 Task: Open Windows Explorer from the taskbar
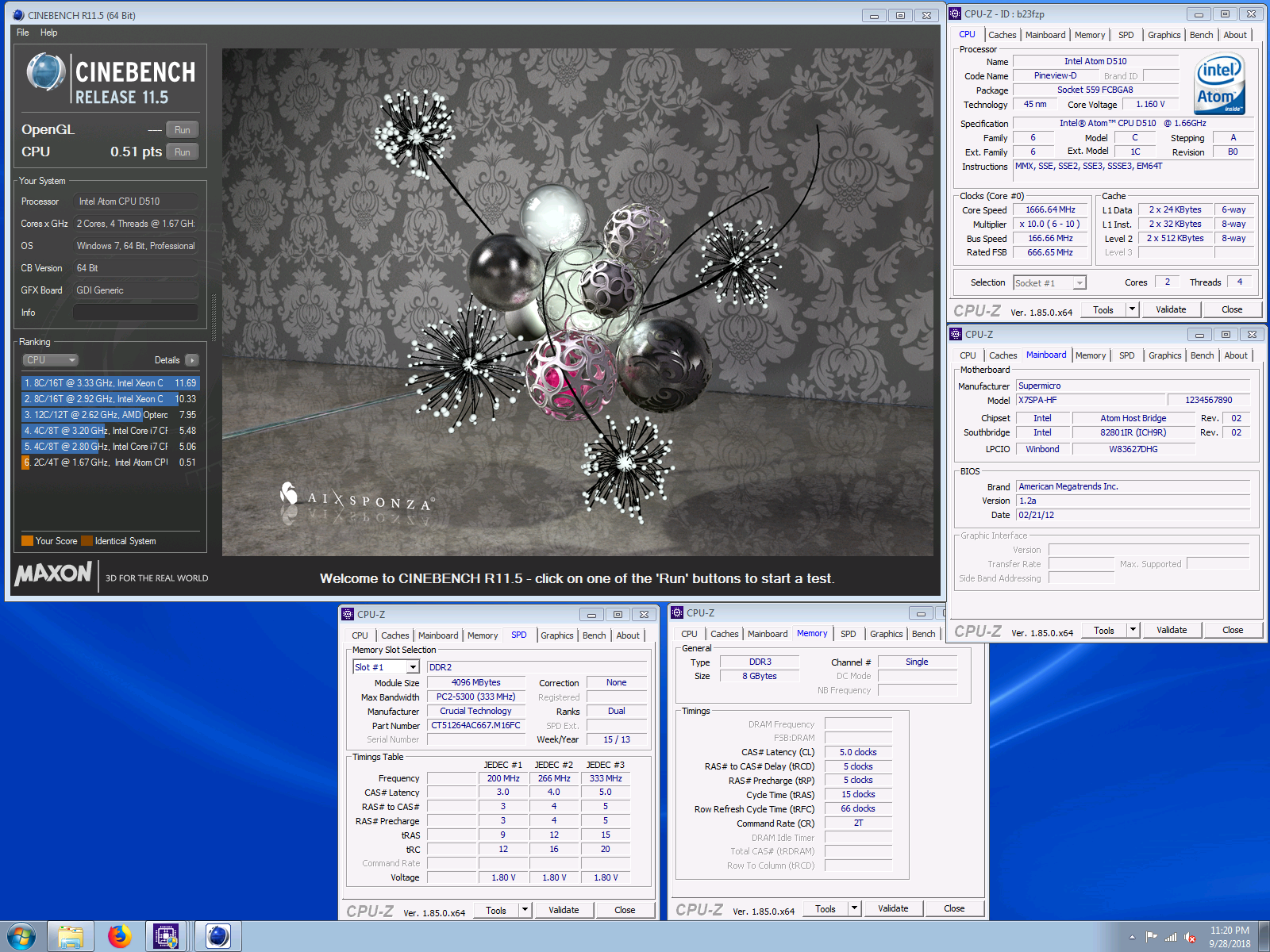pos(71,937)
